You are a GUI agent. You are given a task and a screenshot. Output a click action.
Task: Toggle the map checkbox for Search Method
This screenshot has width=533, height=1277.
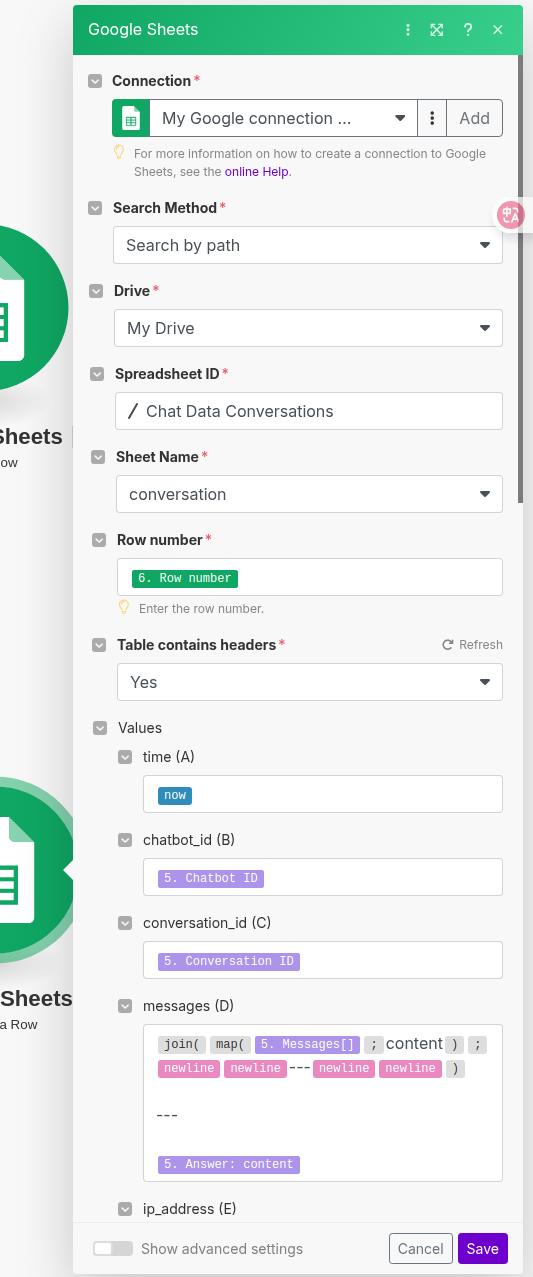(x=95, y=208)
